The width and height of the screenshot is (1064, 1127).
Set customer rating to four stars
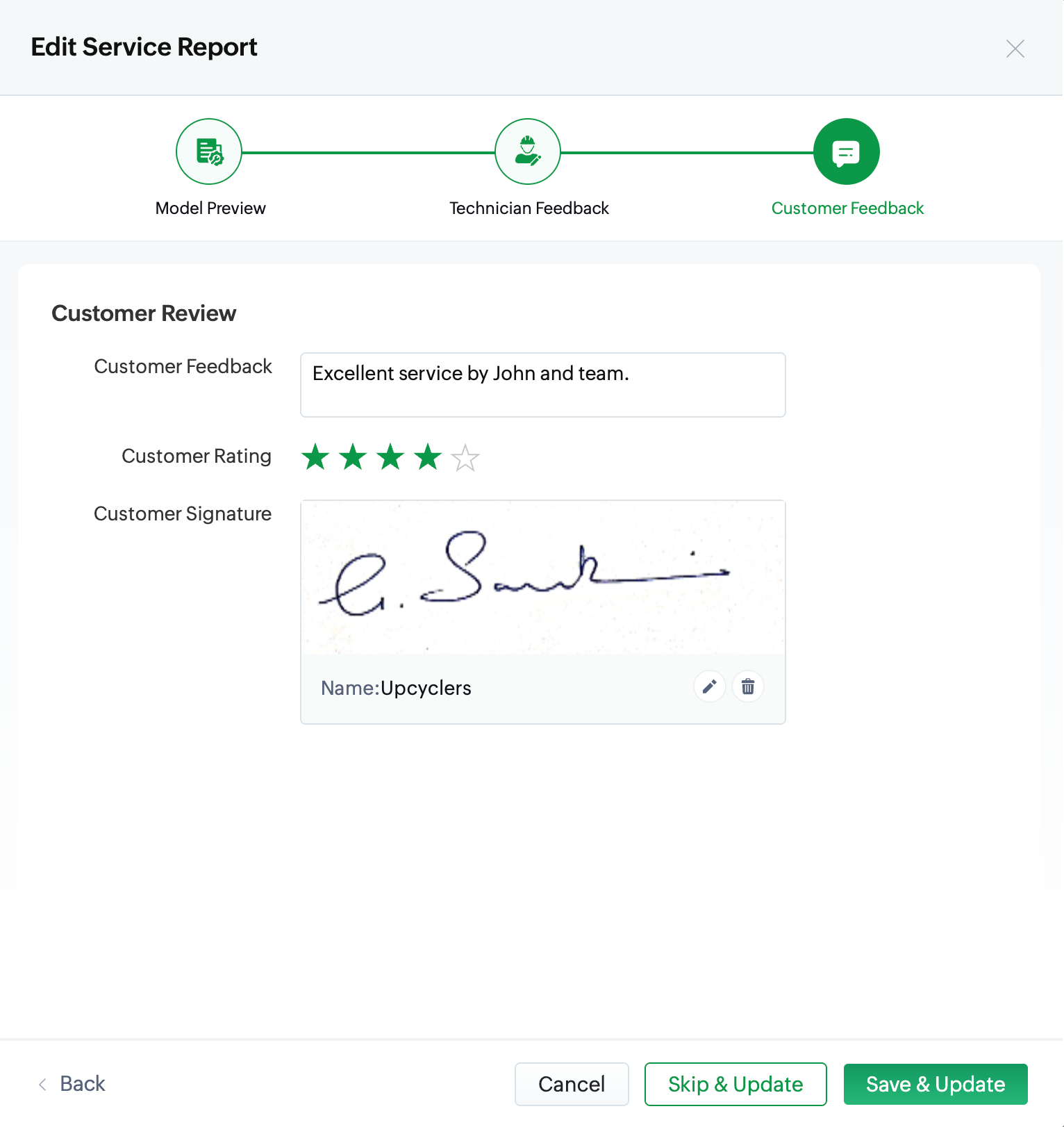(x=428, y=457)
